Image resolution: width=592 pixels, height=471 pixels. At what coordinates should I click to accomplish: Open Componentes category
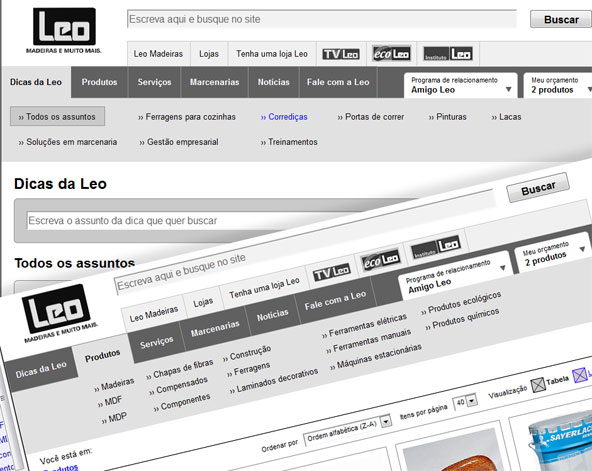click(x=182, y=403)
